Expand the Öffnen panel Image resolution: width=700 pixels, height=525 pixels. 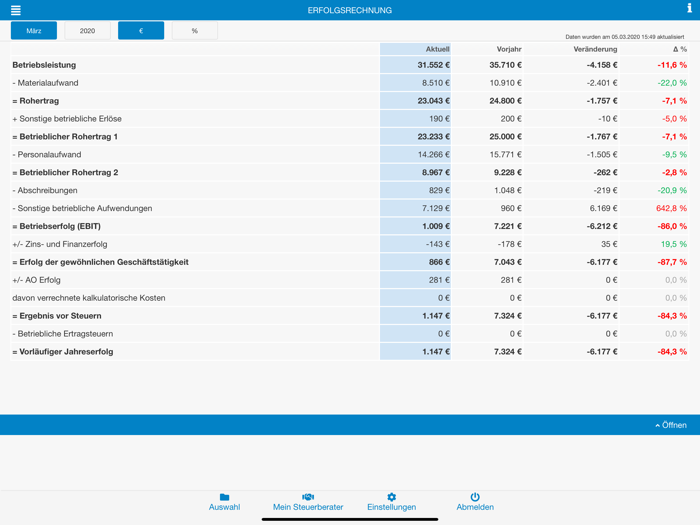(671, 425)
